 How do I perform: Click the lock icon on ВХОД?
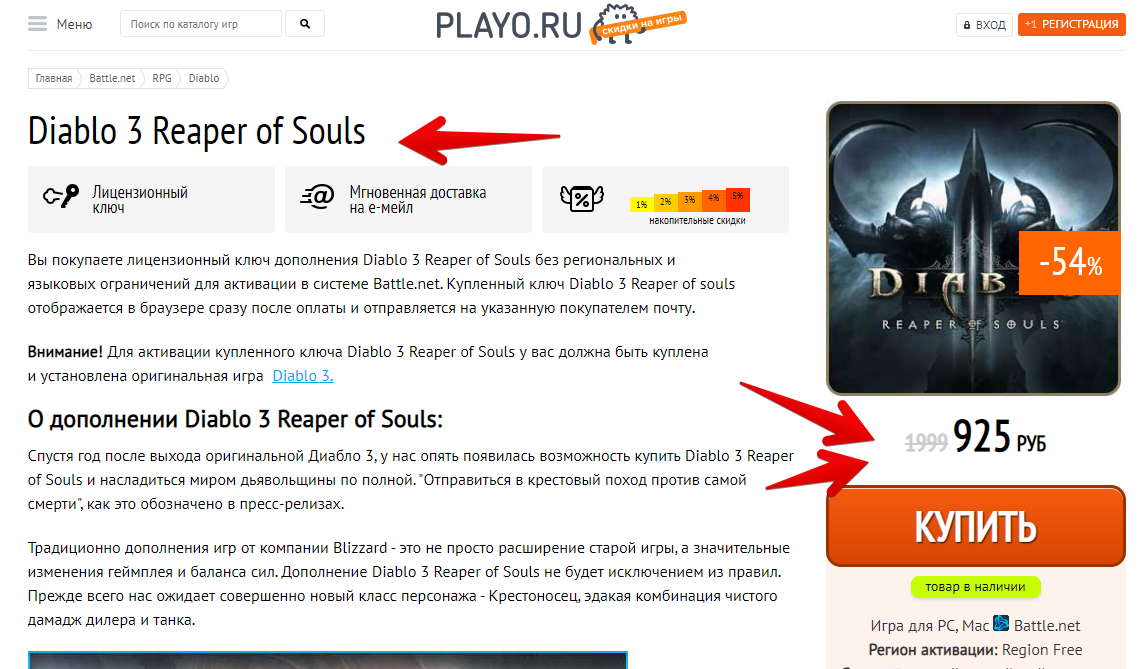click(967, 25)
